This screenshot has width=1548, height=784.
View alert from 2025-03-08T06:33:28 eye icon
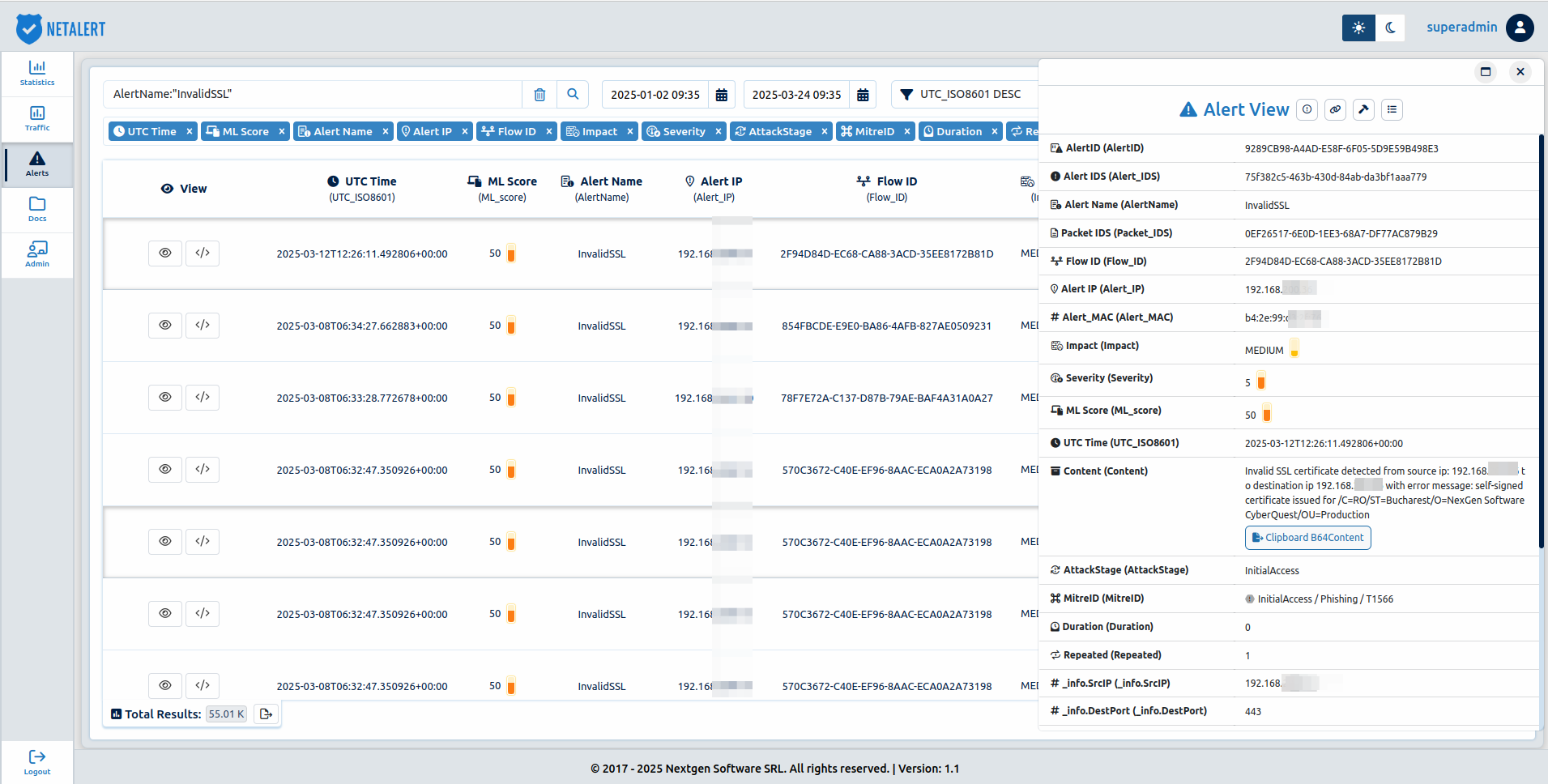(165, 397)
